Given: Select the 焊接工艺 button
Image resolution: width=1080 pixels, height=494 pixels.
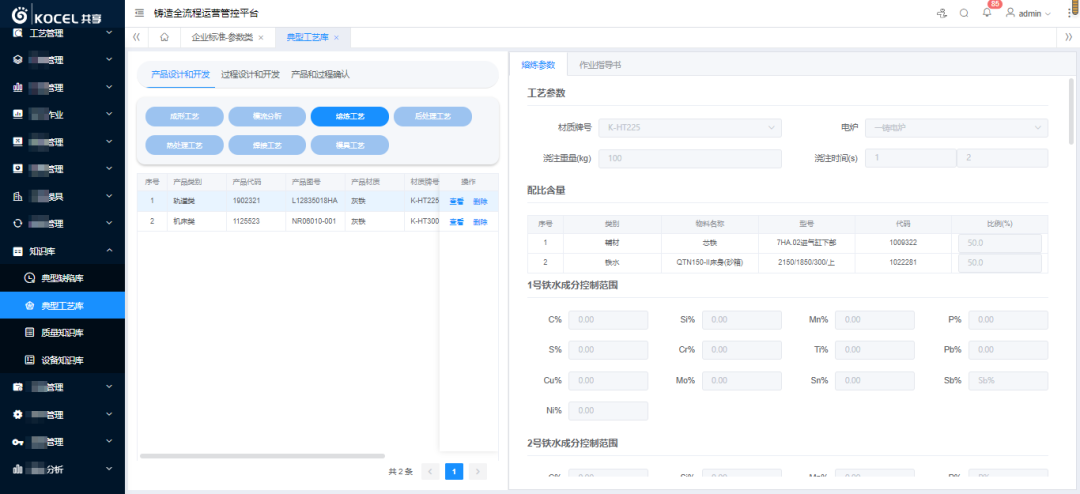Looking at the screenshot, I should pyautogui.click(x=267, y=145).
